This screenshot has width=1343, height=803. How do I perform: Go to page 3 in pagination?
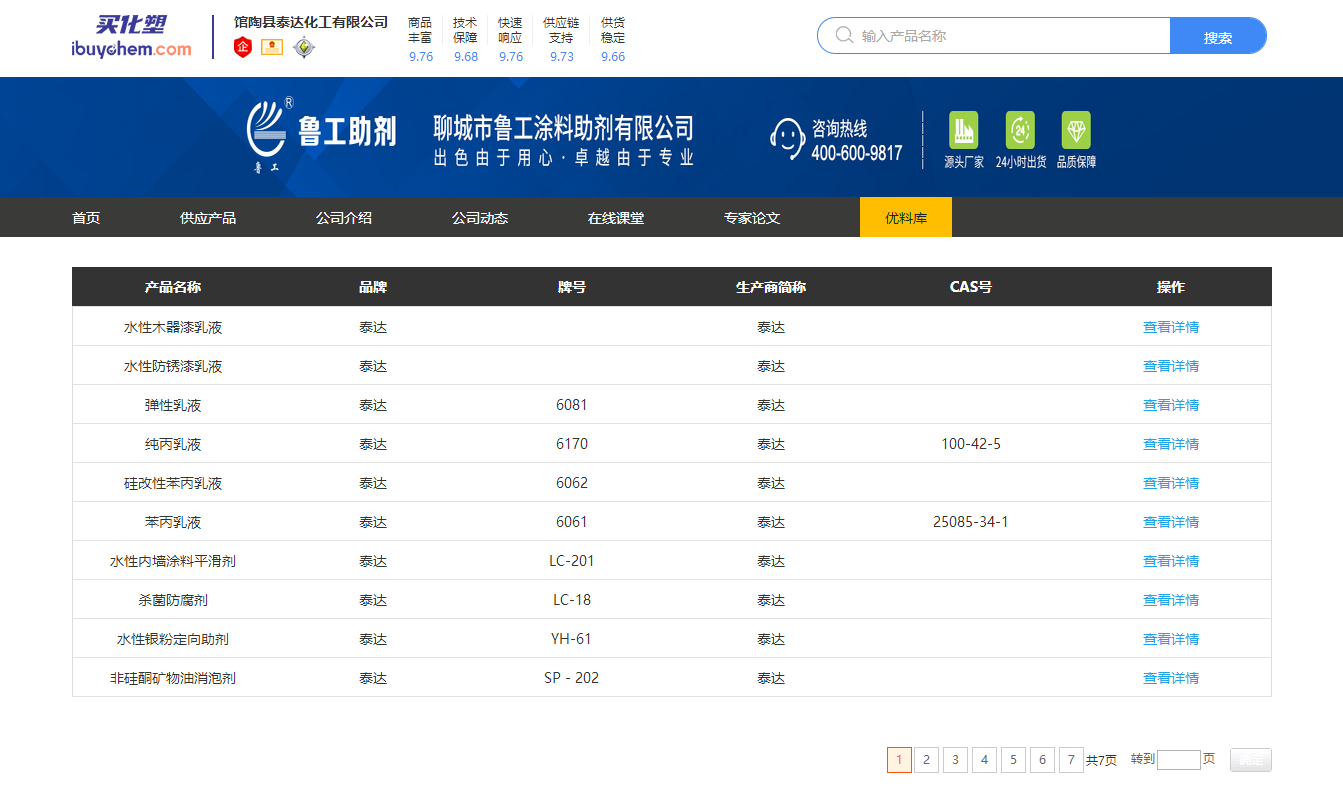(x=956, y=760)
